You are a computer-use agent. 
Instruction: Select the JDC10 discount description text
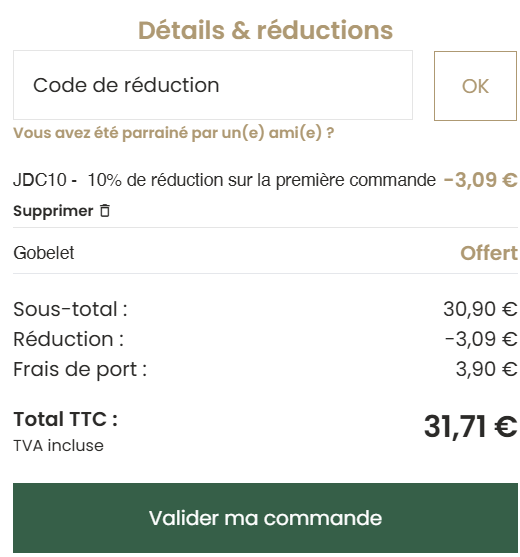[x=224, y=180]
